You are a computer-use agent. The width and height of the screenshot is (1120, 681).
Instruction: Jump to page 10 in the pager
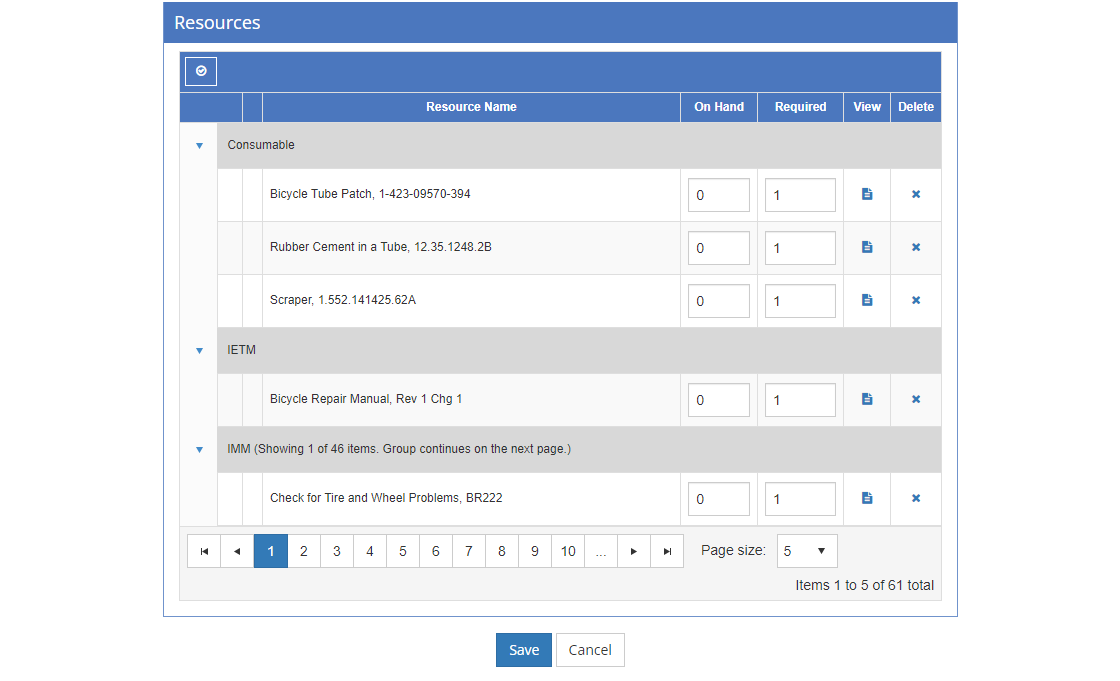(568, 551)
